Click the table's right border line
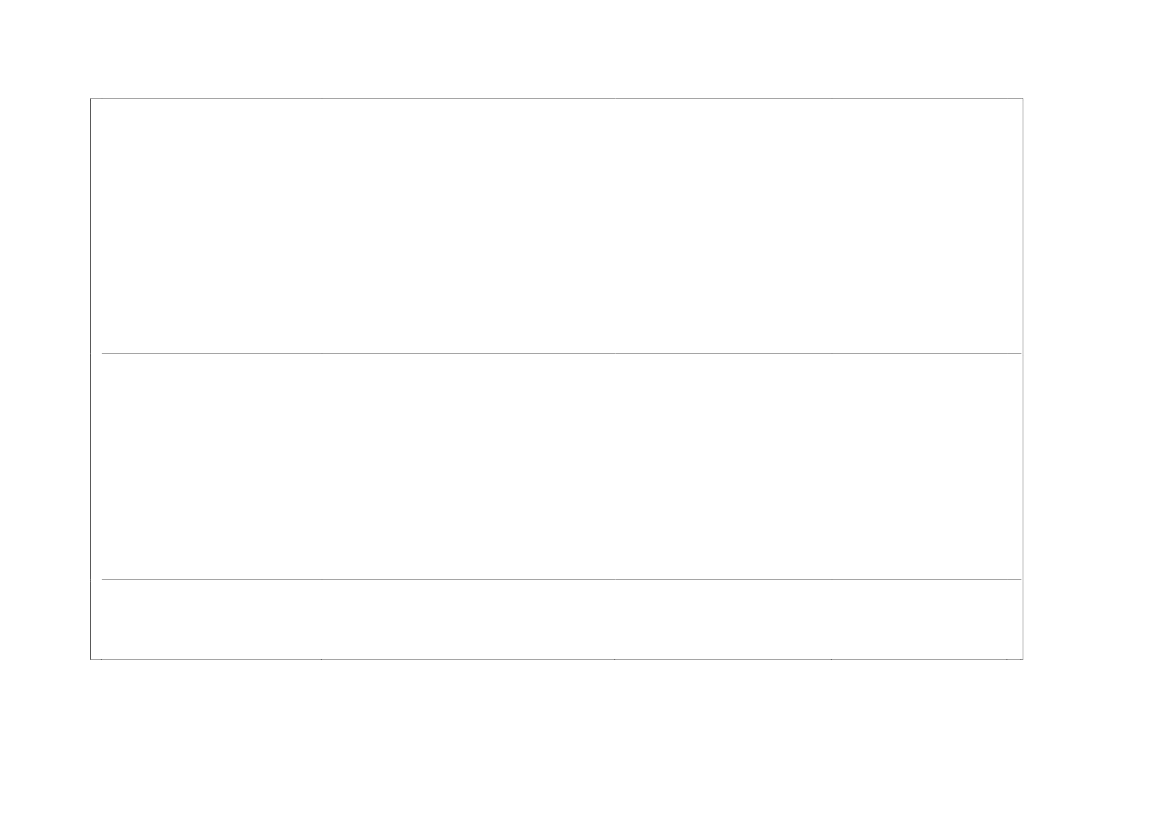 (x=1023, y=378)
